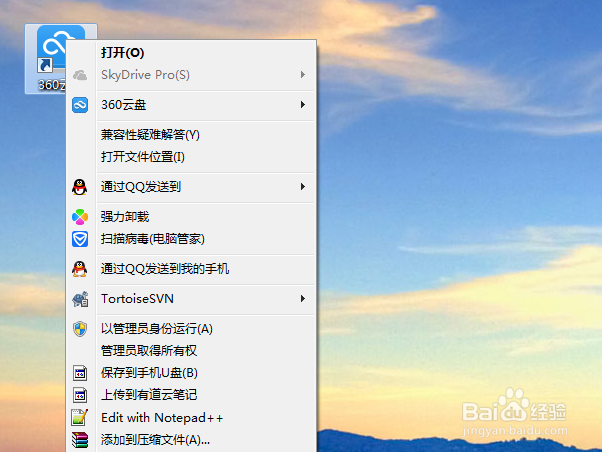The image size is (602, 452).
Task: Click the TortoiseSVN turtle icon
Action: (x=80, y=299)
